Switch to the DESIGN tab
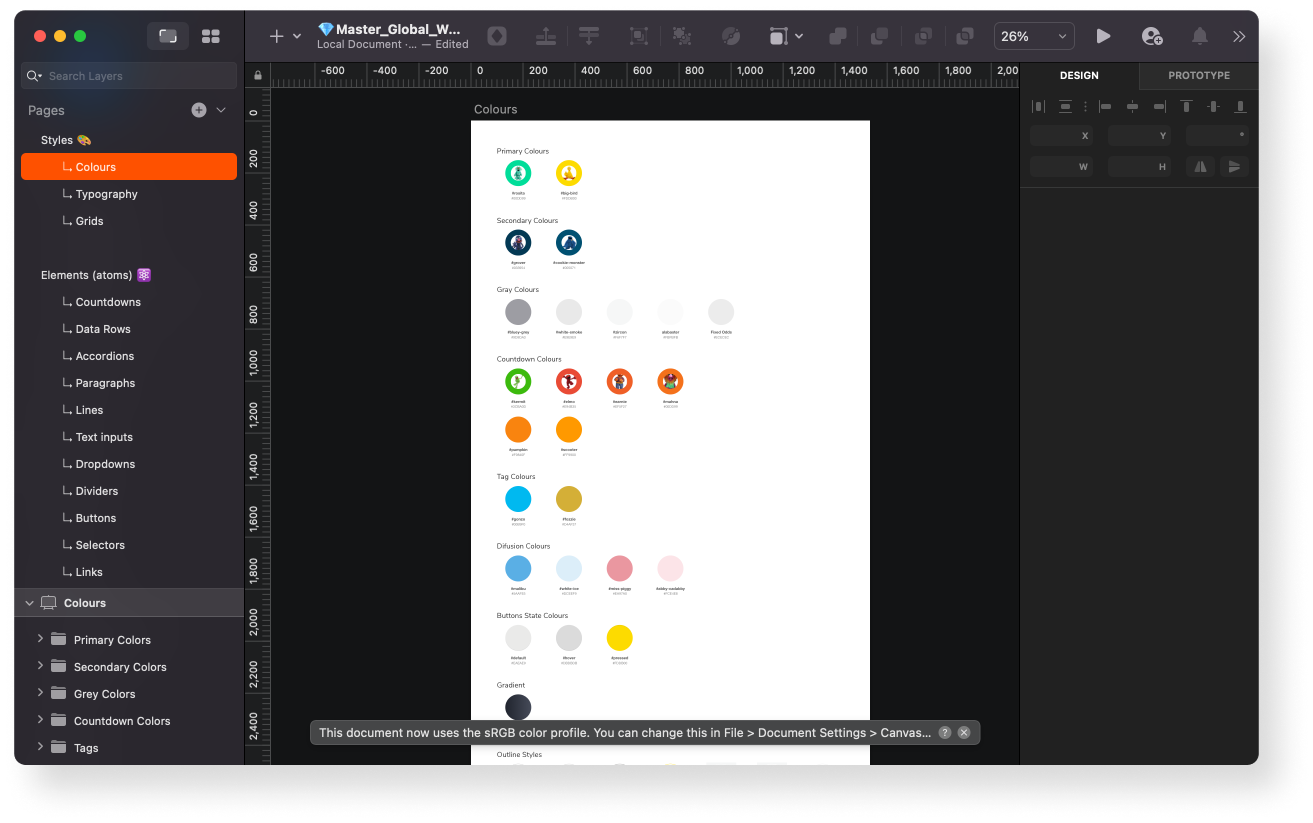1313x823 pixels. pyautogui.click(x=1079, y=76)
